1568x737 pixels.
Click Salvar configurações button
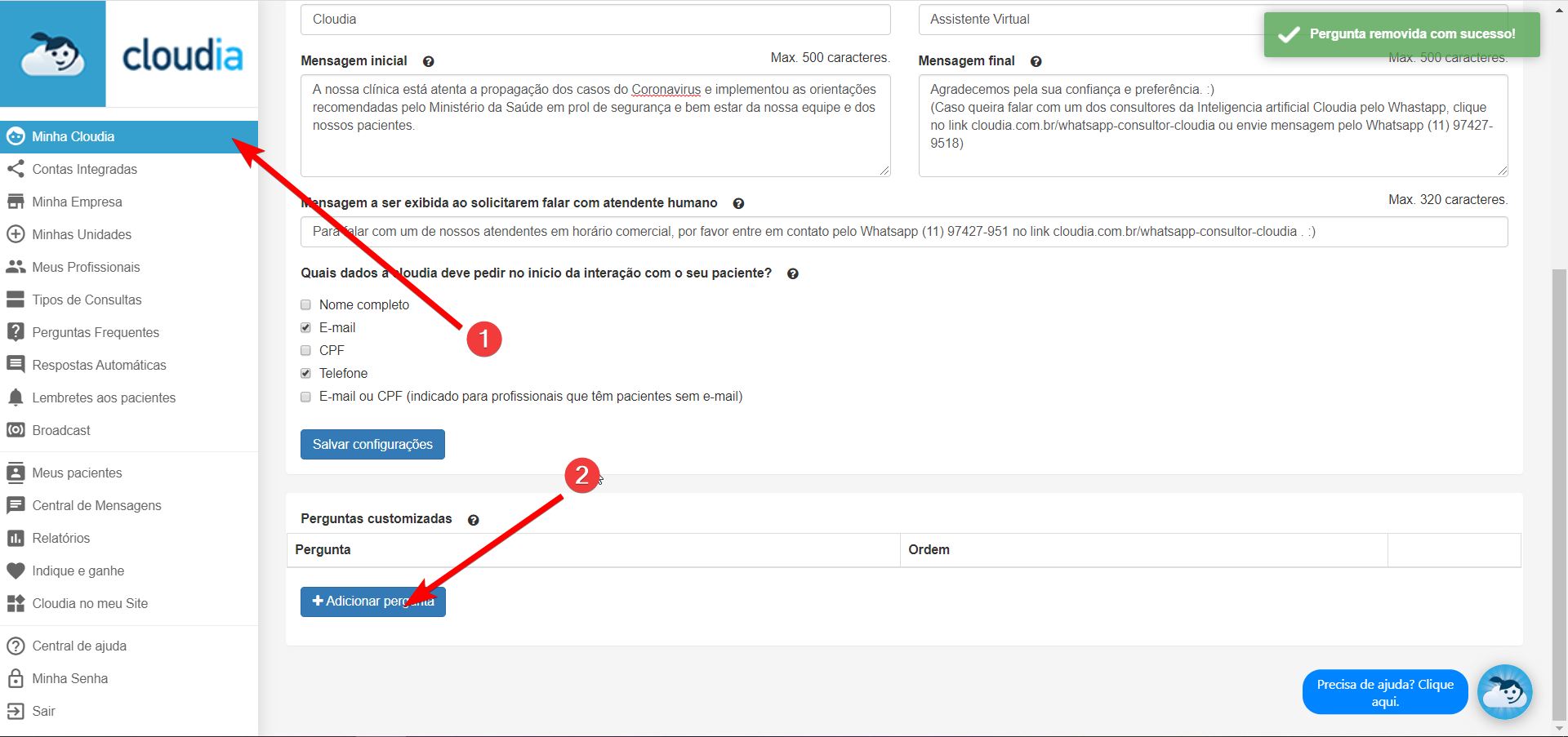click(372, 444)
